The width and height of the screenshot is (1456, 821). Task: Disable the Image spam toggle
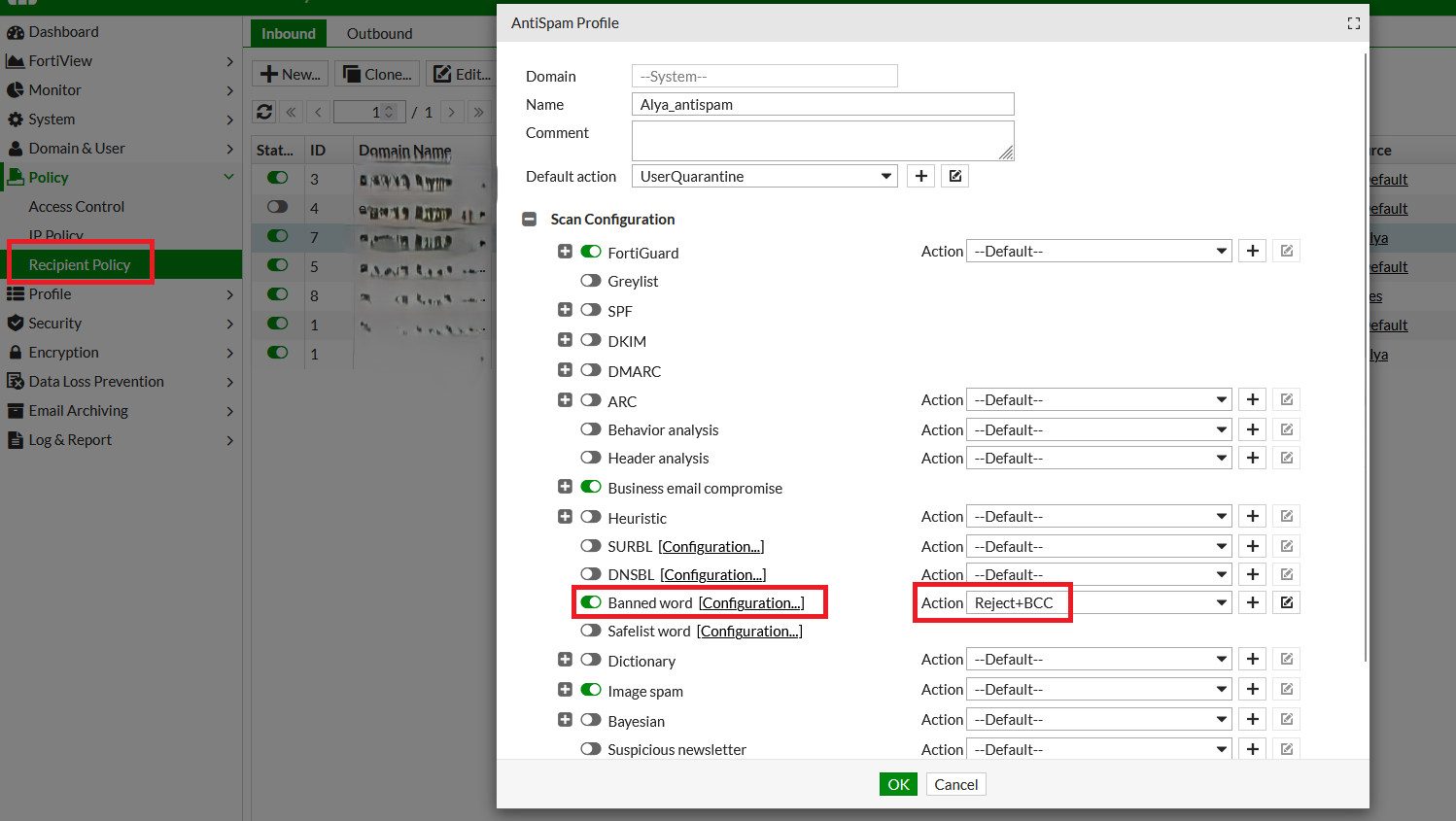point(591,690)
